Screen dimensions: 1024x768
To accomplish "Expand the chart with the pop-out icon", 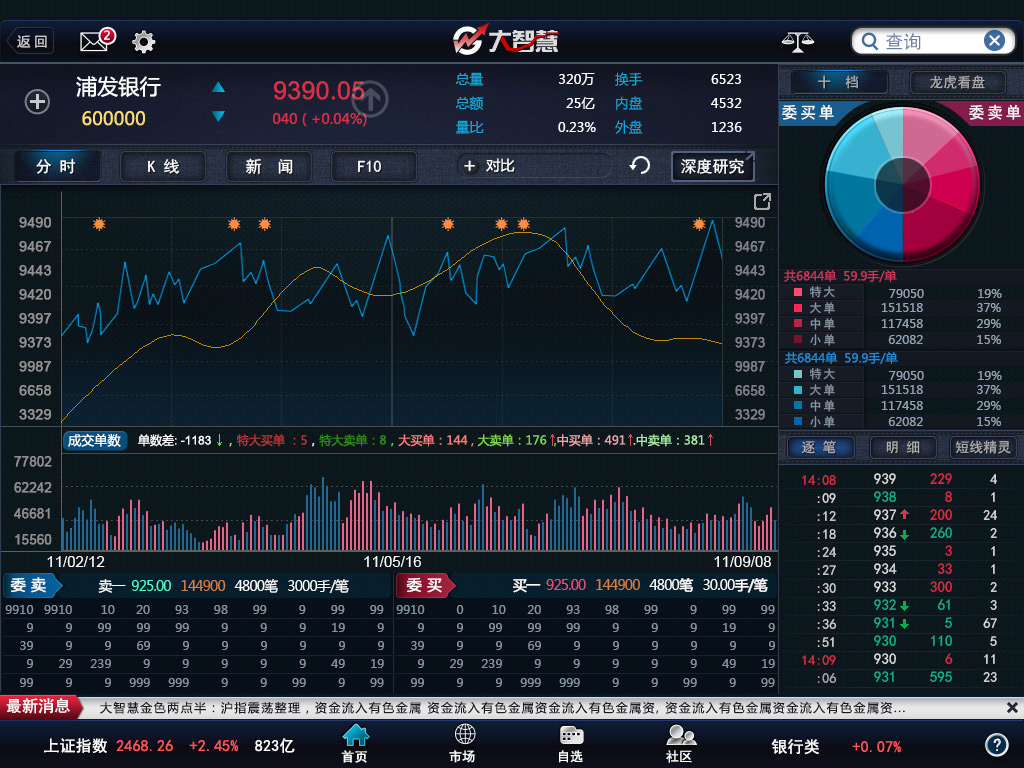I will coord(762,201).
